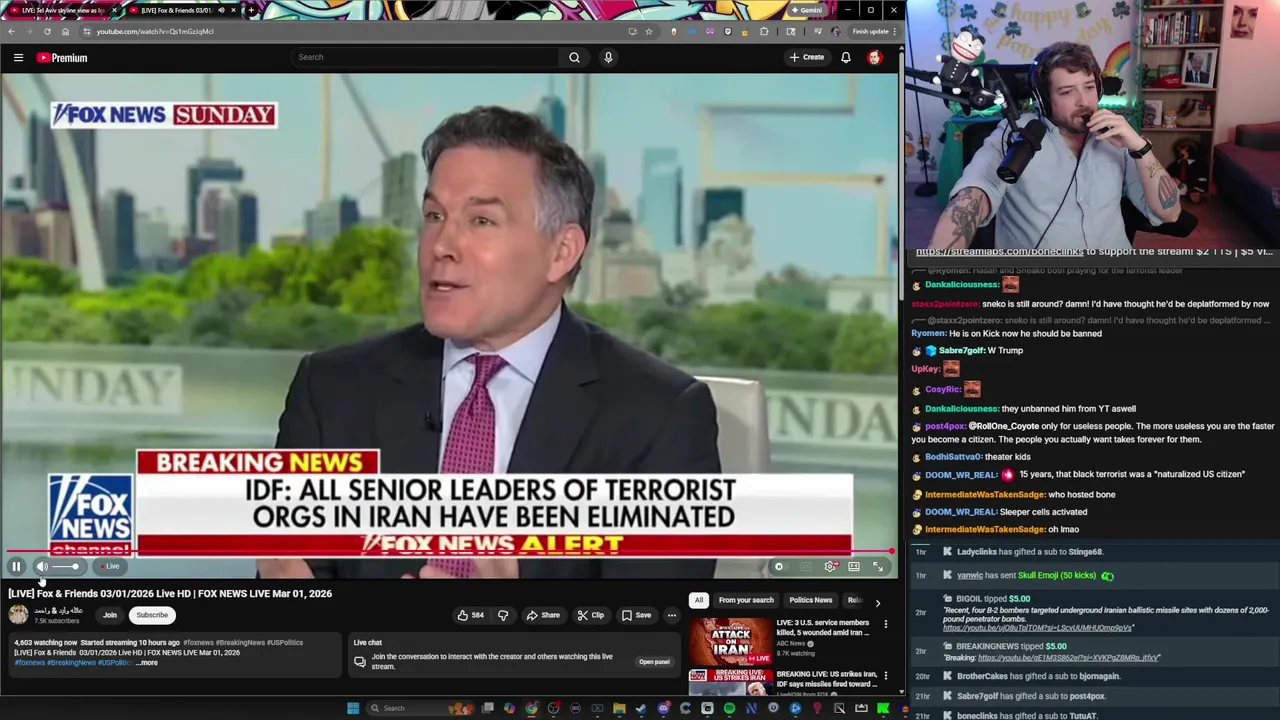
Task: Select Politics News filter chip
Action: pos(810,600)
